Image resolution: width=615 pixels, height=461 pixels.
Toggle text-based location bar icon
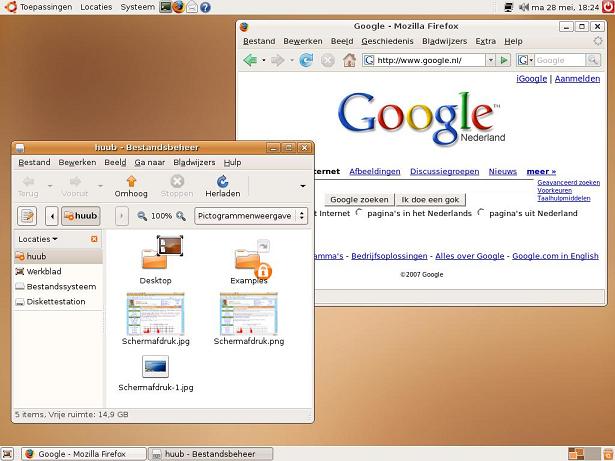[27, 216]
